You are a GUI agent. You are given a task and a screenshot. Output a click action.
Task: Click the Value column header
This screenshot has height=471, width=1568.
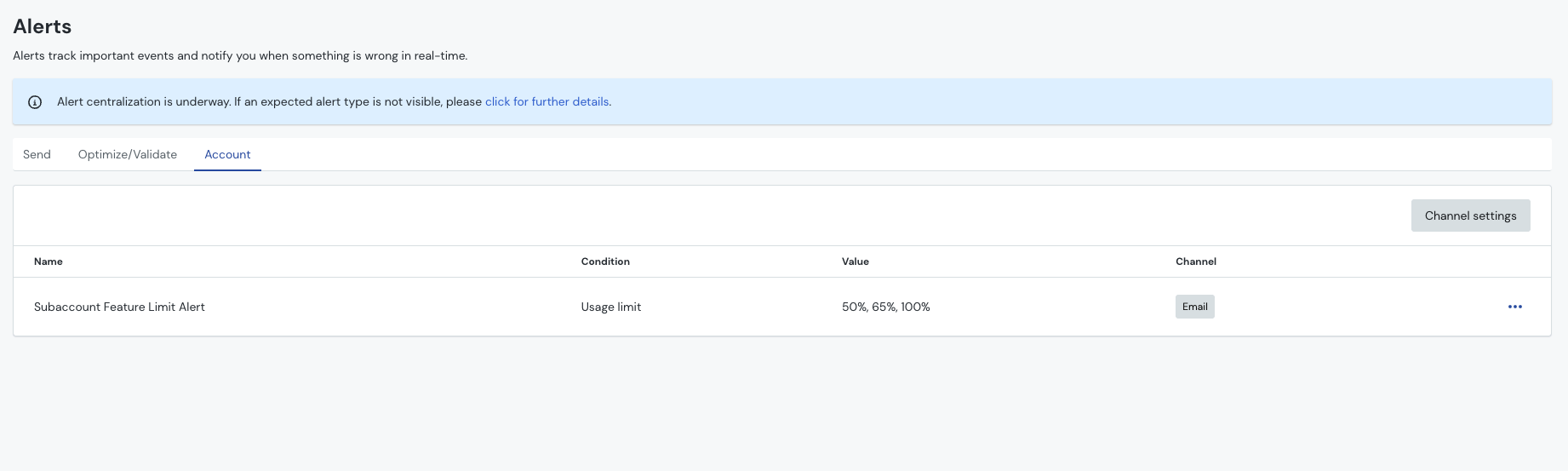(x=856, y=261)
